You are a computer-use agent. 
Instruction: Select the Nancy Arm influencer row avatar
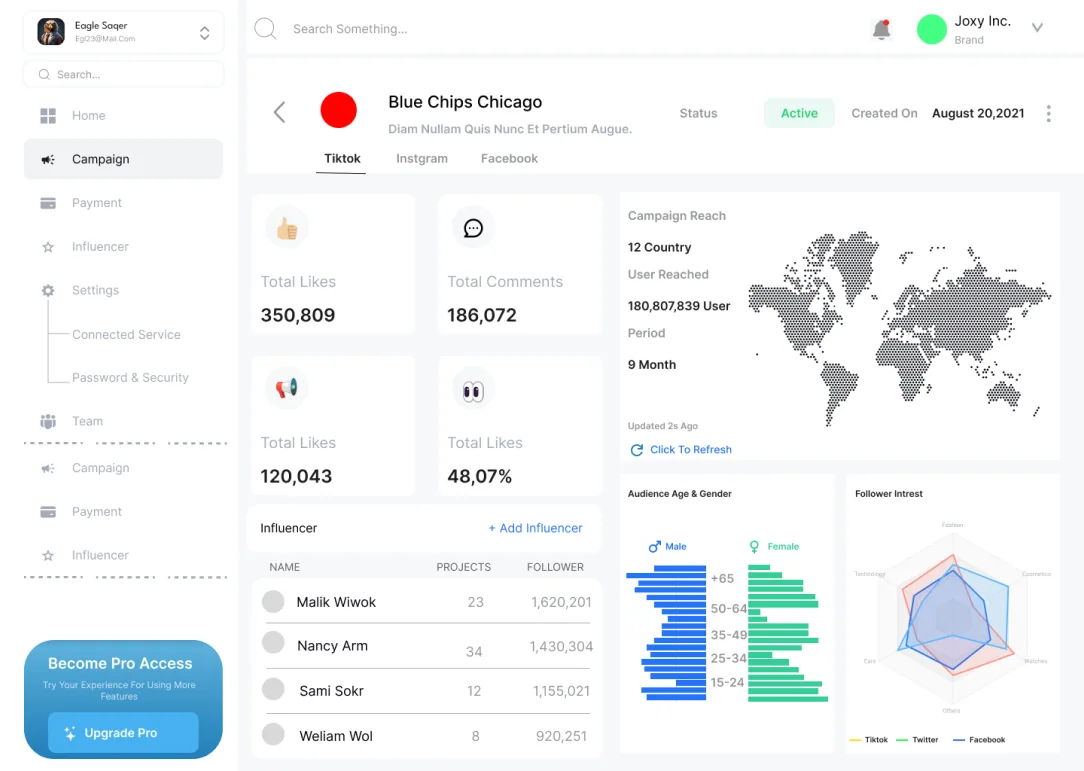(273, 642)
